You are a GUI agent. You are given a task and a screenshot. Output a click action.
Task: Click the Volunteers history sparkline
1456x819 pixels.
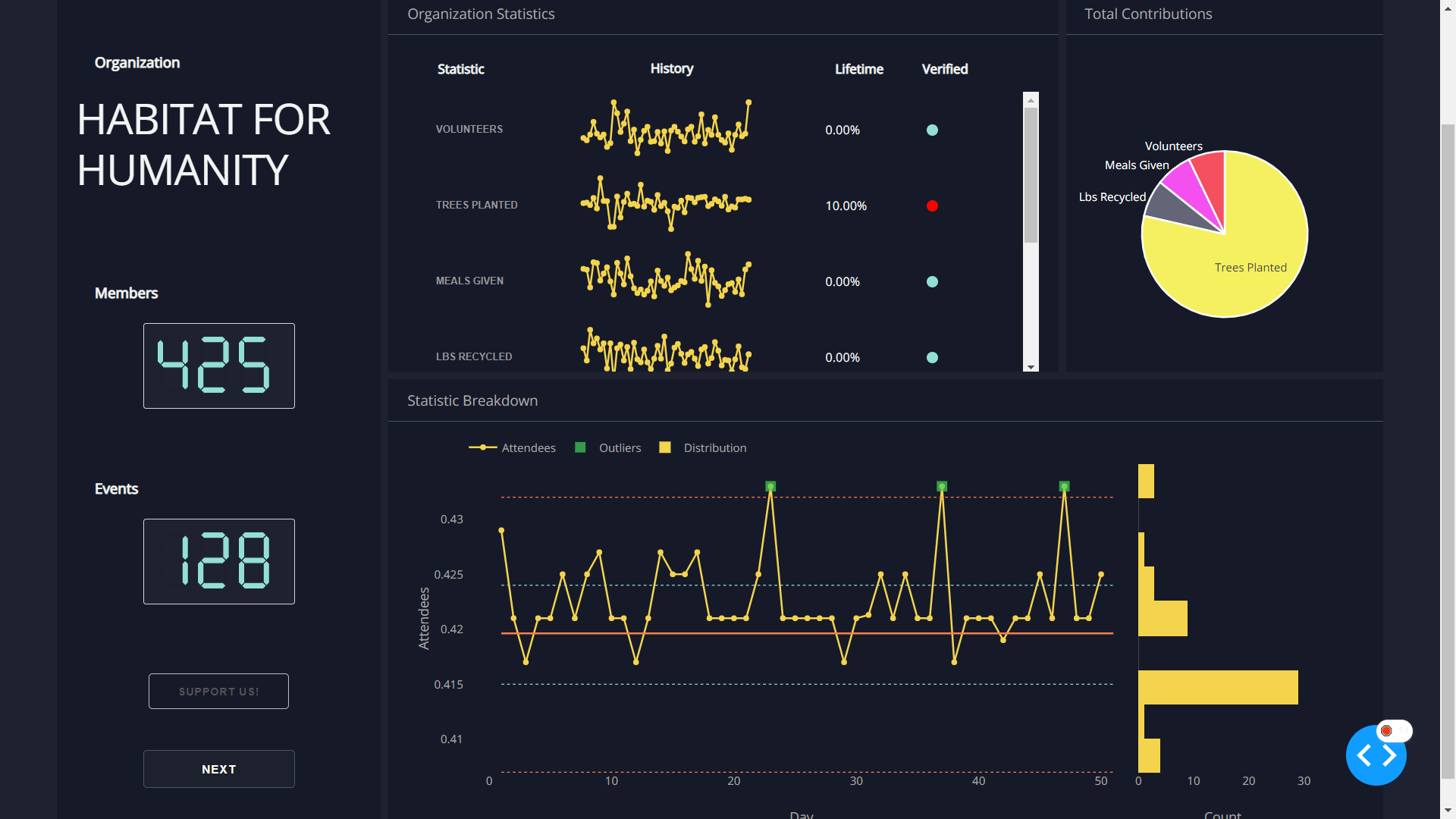pyautogui.click(x=665, y=128)
